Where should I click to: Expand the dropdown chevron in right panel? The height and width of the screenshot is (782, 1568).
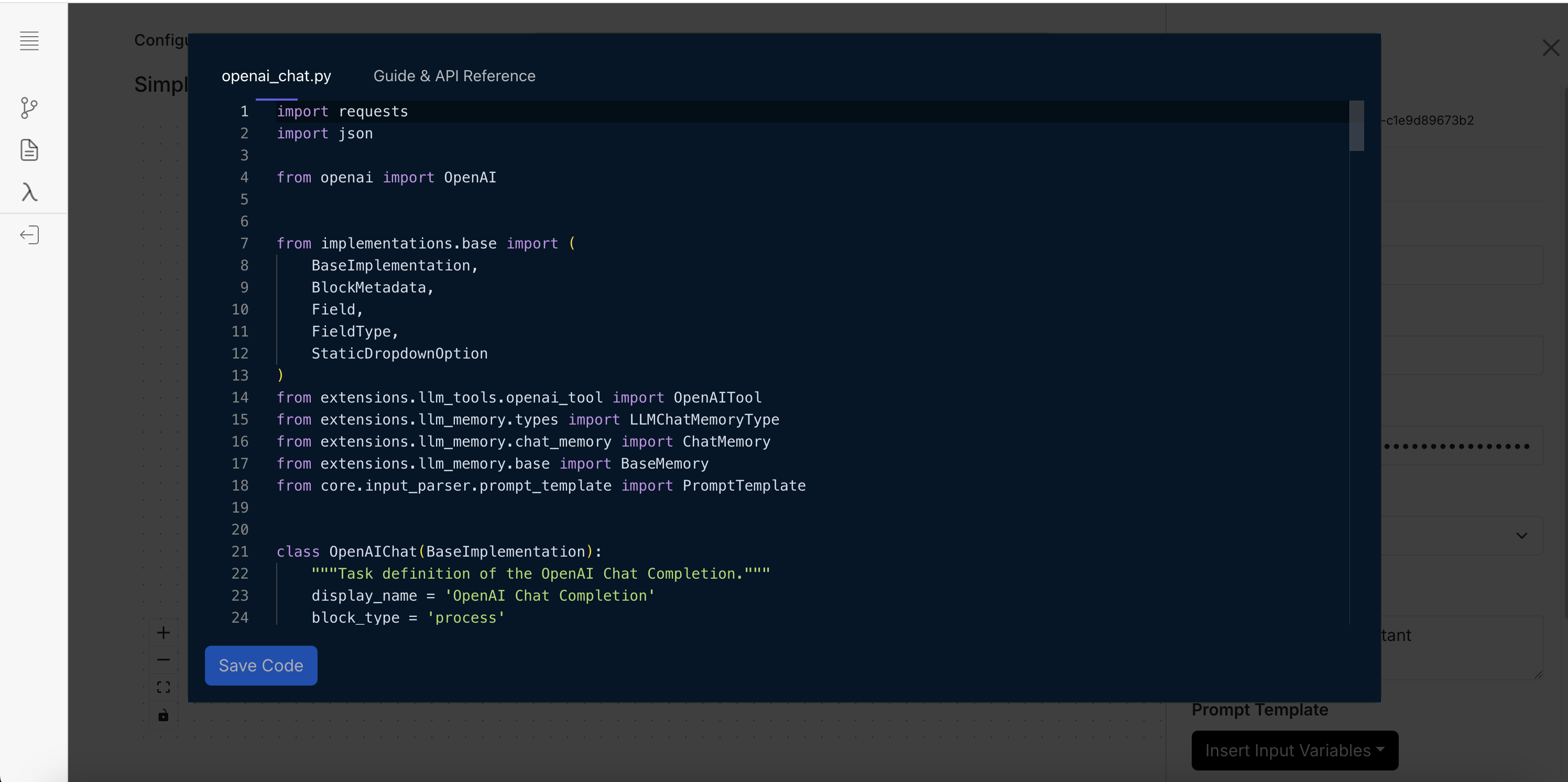tap(1521, 536)
